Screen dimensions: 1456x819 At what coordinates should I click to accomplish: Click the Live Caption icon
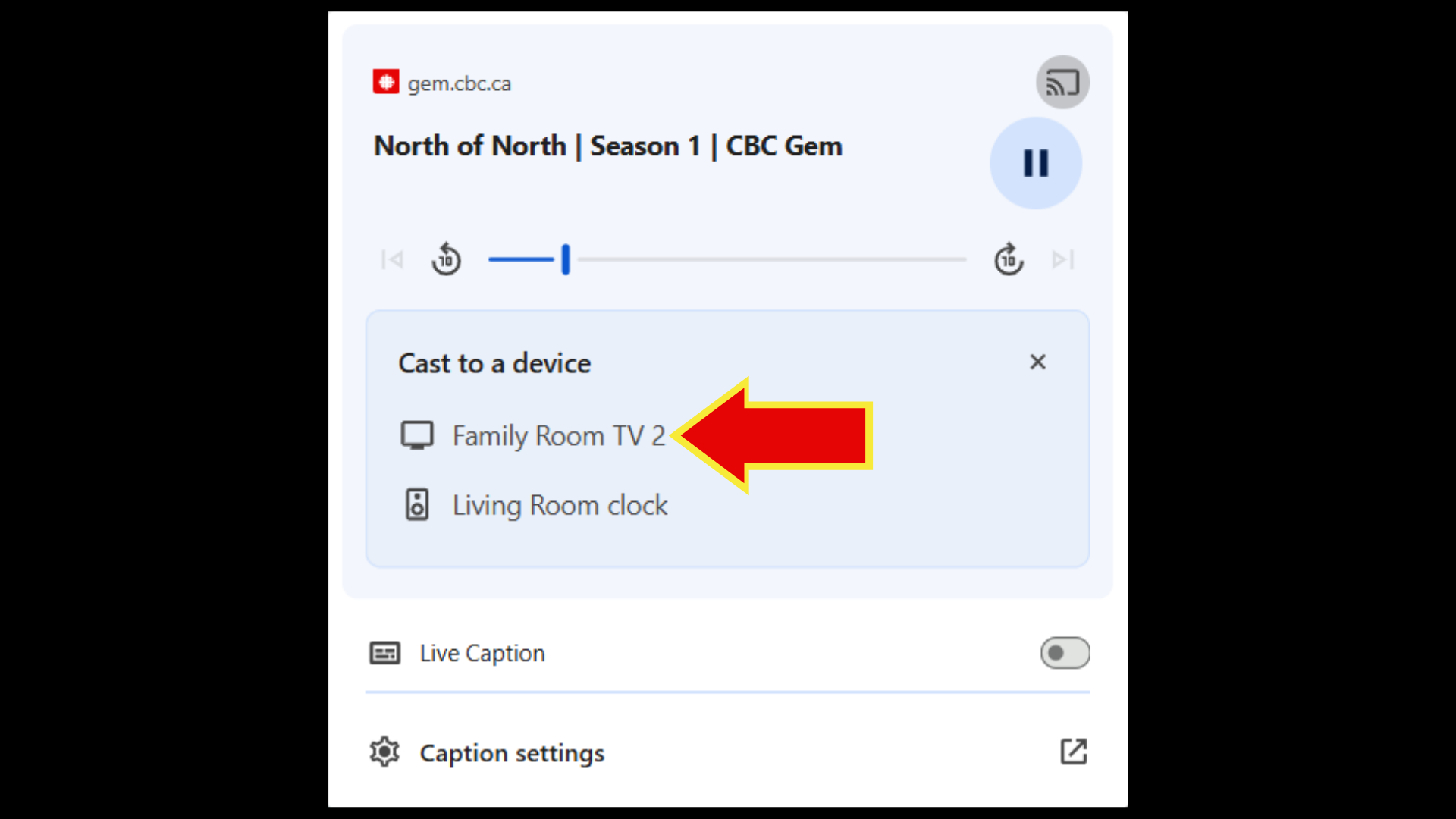(x=385, y=653)
